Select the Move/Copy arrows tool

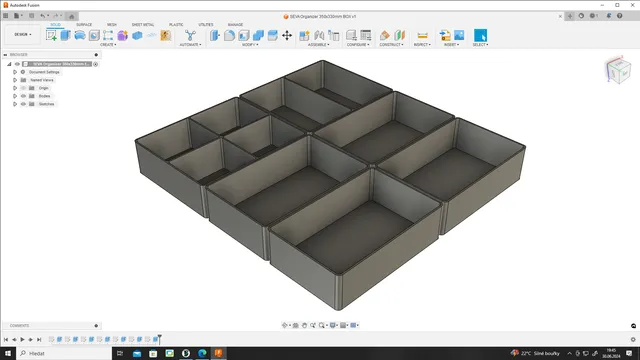pos(287,36)
